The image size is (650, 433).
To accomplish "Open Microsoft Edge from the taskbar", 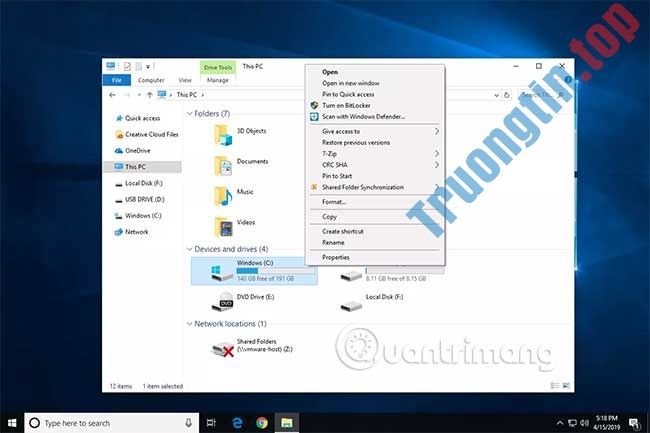I will pyautogui.click(x=237, y=423).
